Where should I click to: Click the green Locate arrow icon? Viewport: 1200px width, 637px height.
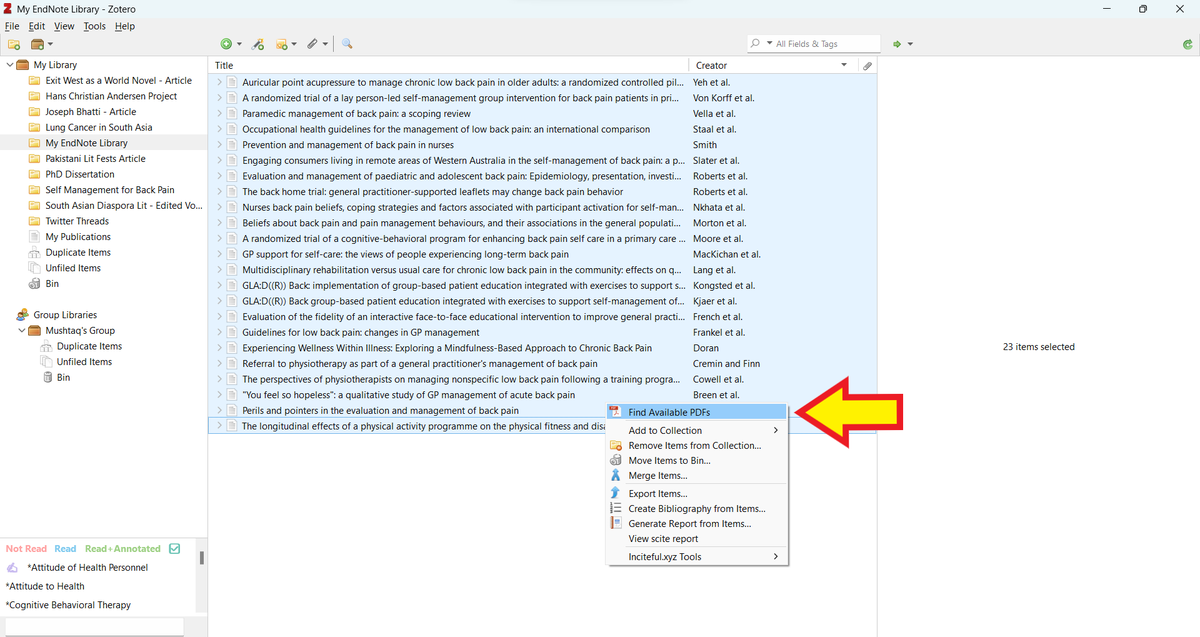(x=897, y=44)
